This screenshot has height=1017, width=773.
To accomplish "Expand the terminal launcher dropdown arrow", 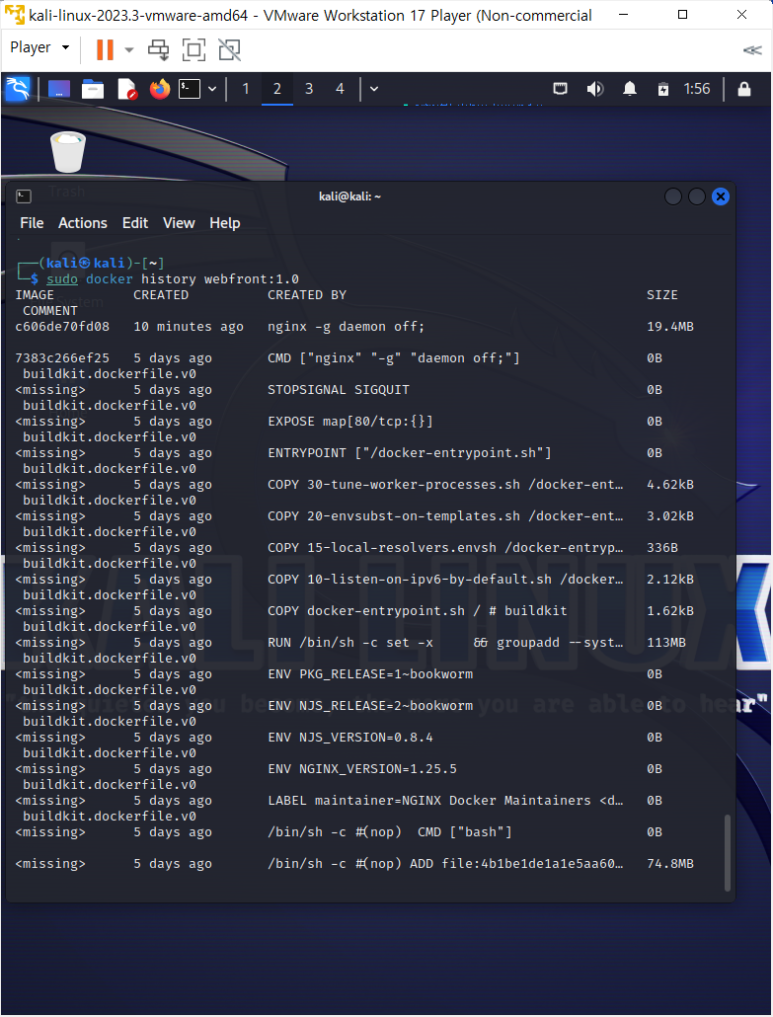I will click(x=212, y=89).
